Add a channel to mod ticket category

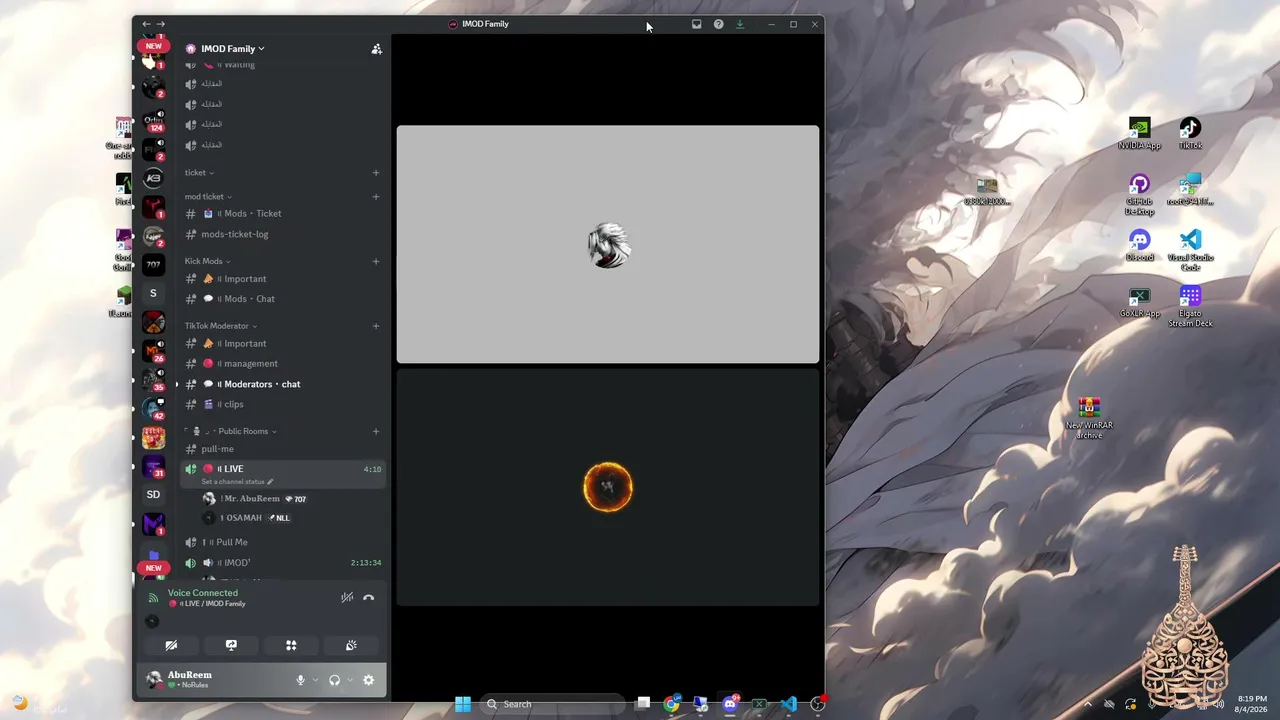coord(376,197)
